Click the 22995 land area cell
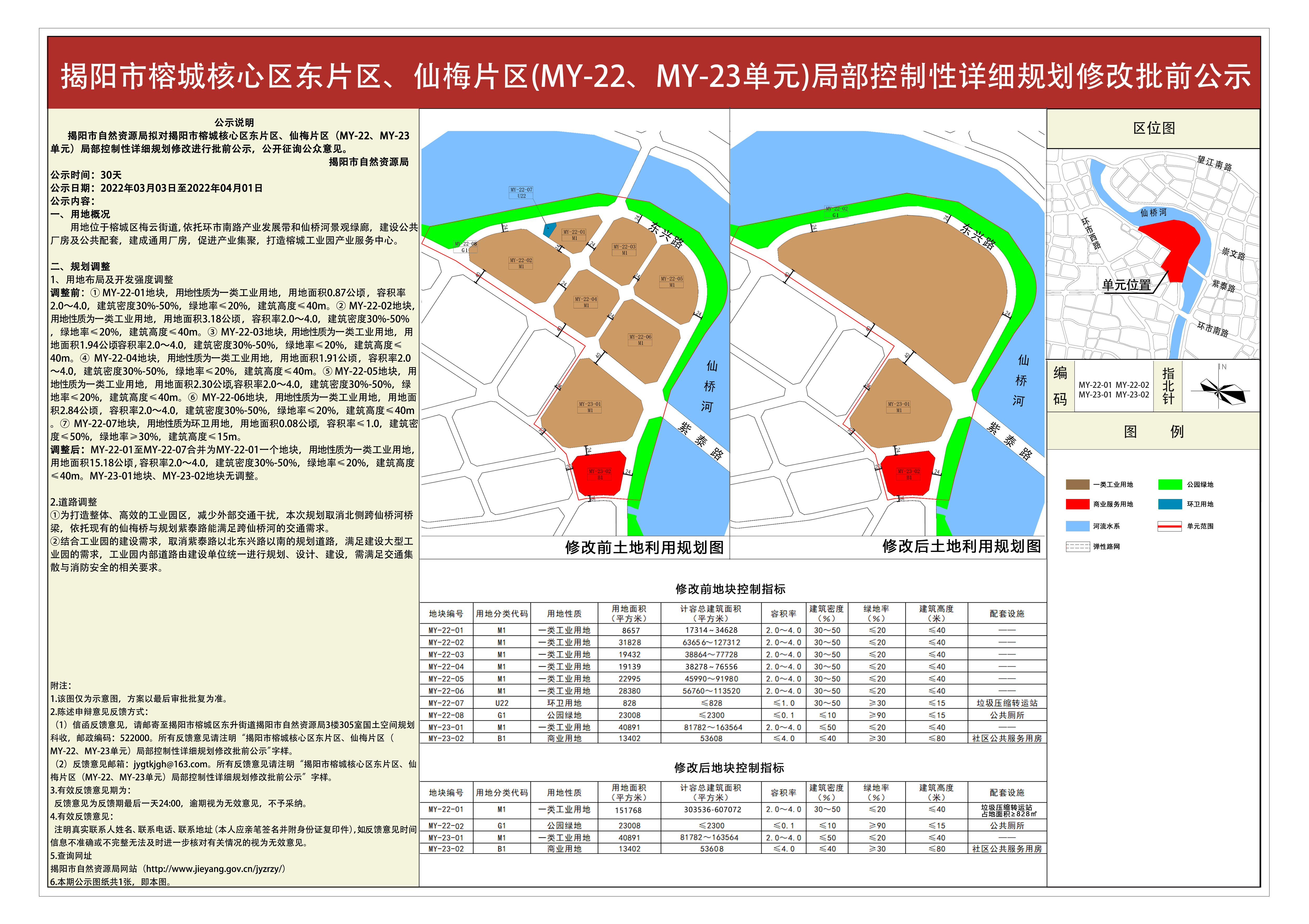 pos(630,679)
